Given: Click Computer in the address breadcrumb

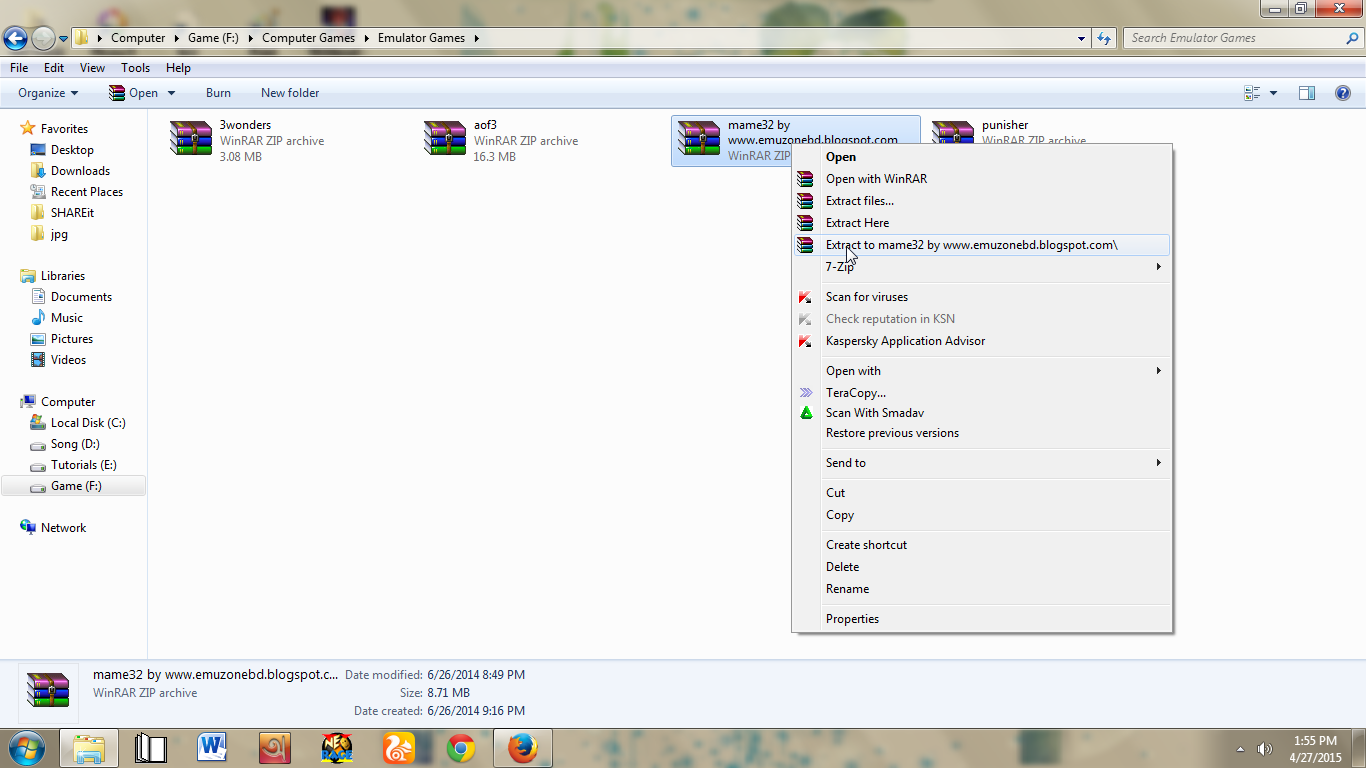Looking at the screenshot, I should pos(138,38).
